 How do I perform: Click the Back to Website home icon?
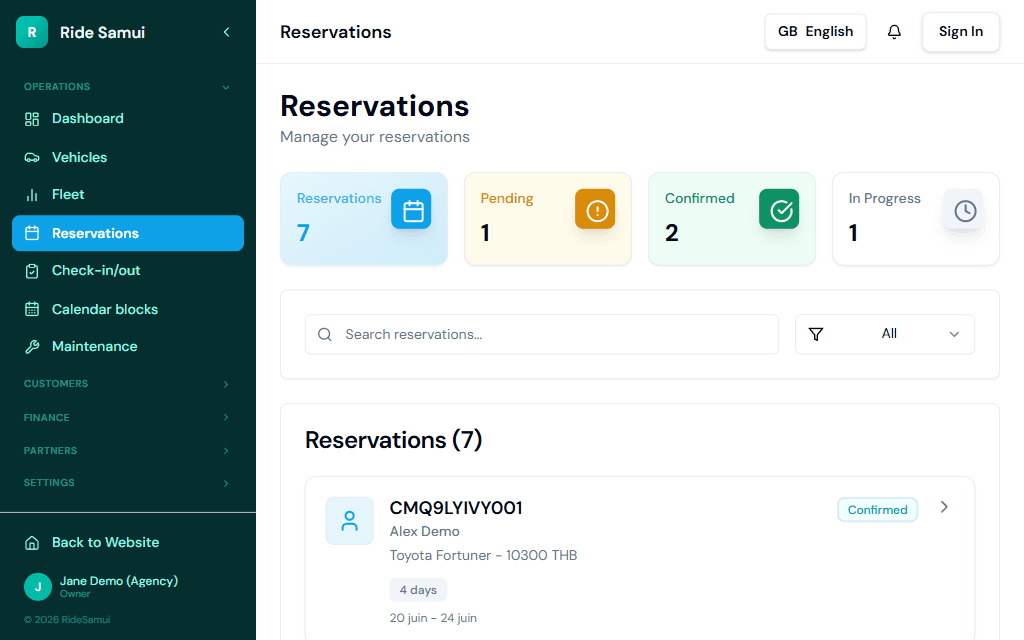tap(32, 543)
